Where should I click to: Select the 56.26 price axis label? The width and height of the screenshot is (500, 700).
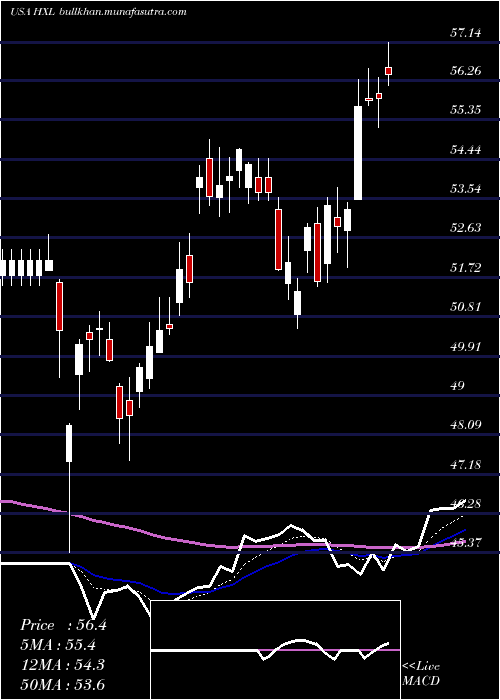[466, 71]
